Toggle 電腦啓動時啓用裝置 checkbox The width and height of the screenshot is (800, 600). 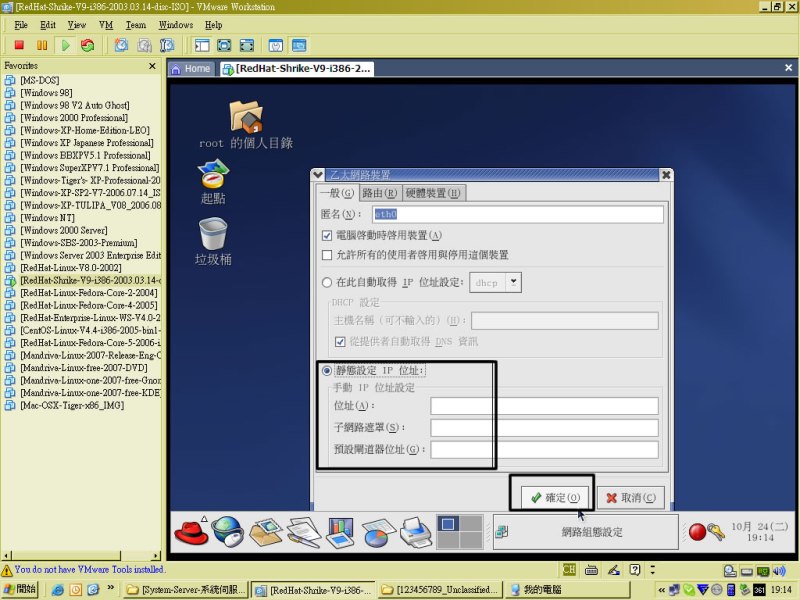coord(327,236)
